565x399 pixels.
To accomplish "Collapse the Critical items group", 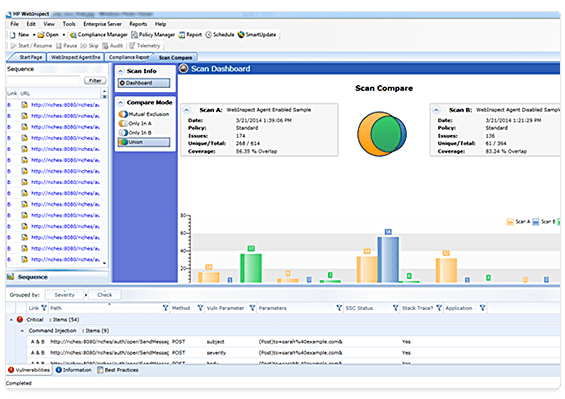I will (x=11, y=320).
